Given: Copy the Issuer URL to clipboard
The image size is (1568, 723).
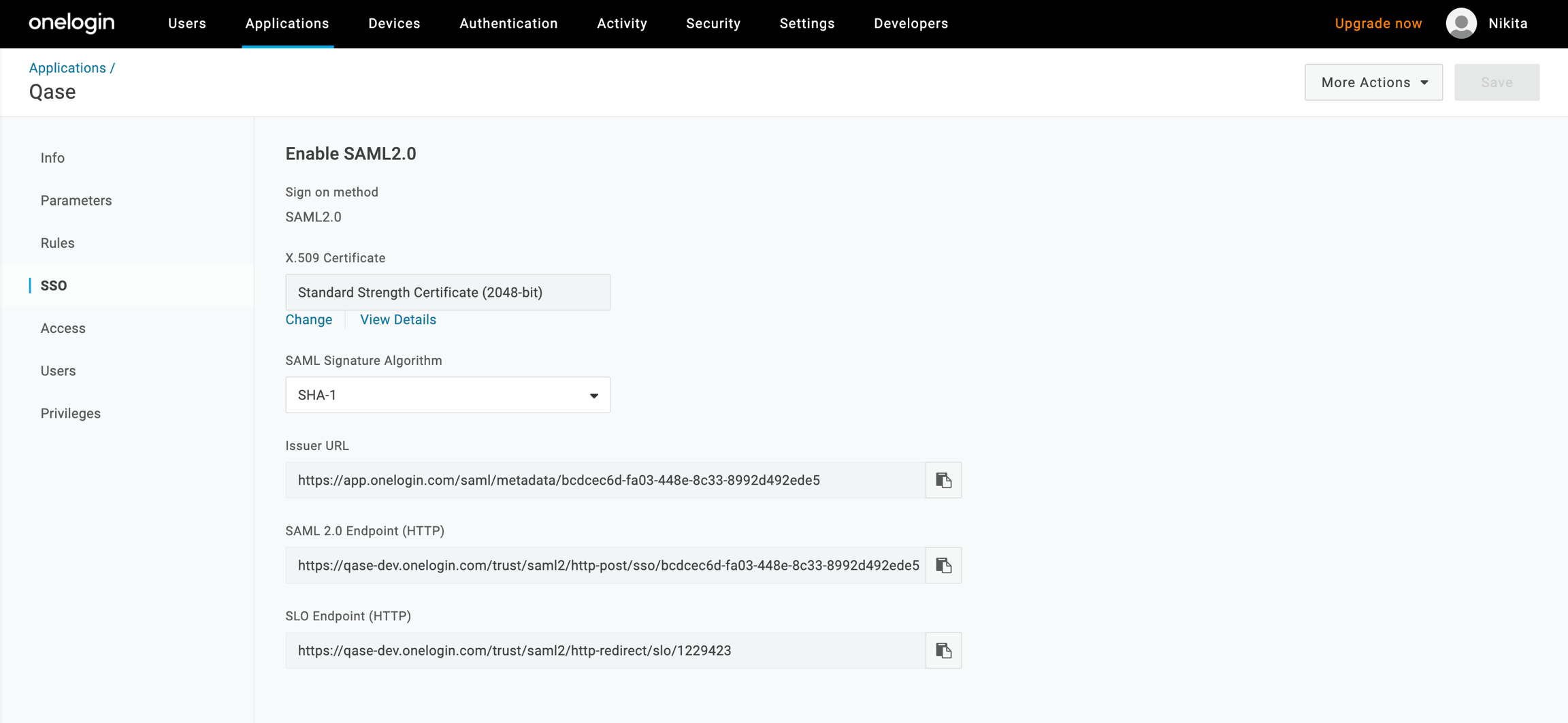Looking at the screenshot, I should coord(943,480).
